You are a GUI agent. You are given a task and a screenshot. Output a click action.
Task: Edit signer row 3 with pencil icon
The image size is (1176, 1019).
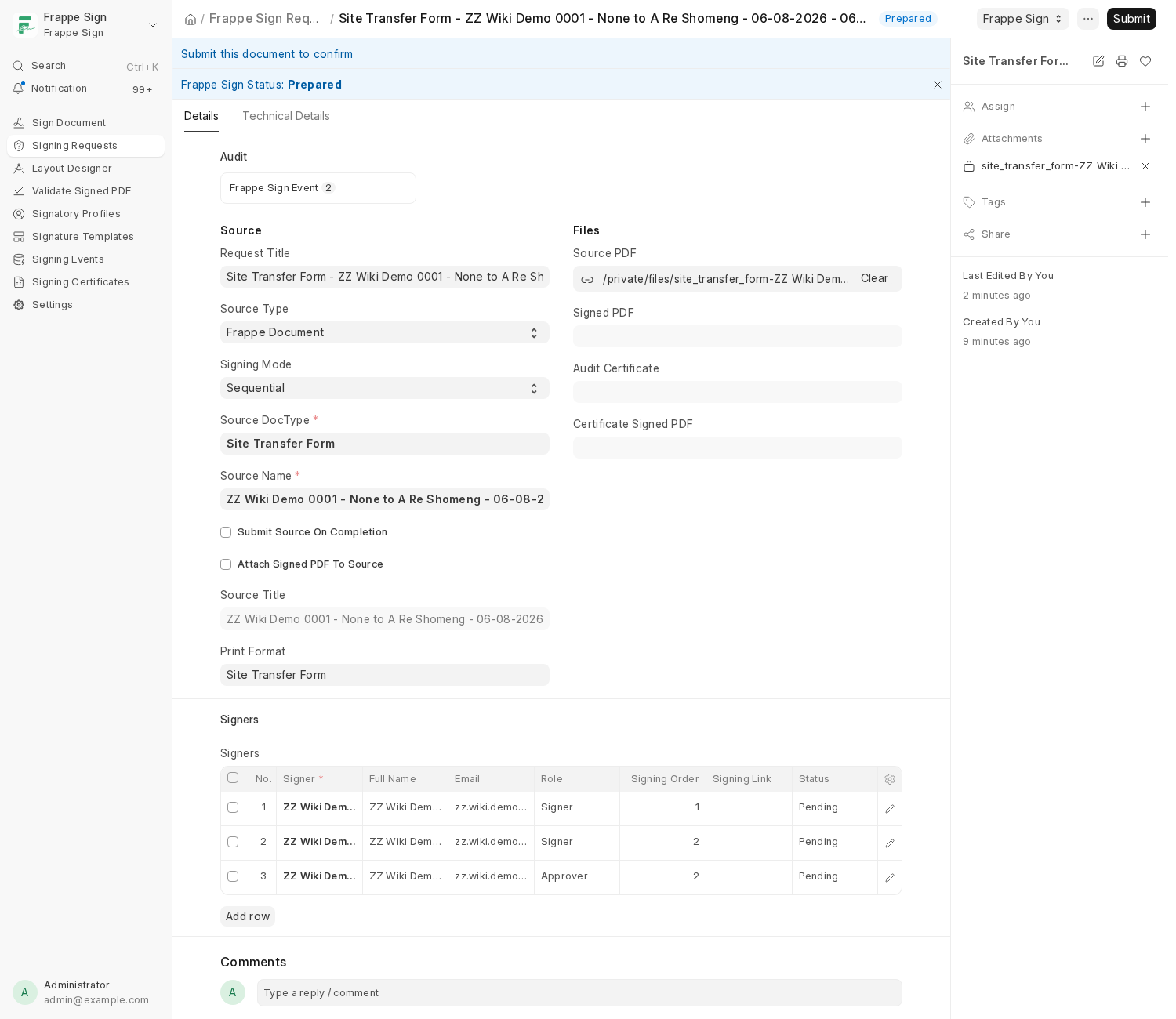(x=890, y=878)
